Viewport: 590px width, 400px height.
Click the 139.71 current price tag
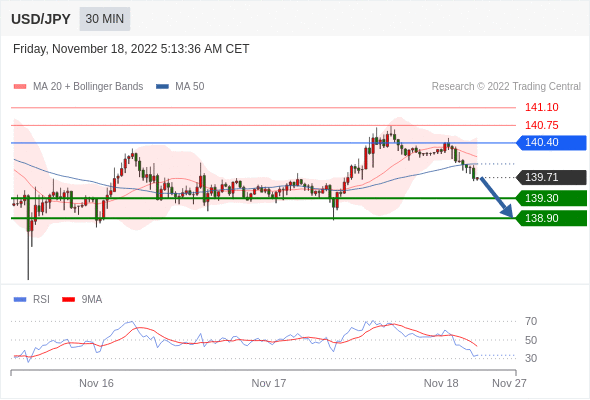[551, 177]
